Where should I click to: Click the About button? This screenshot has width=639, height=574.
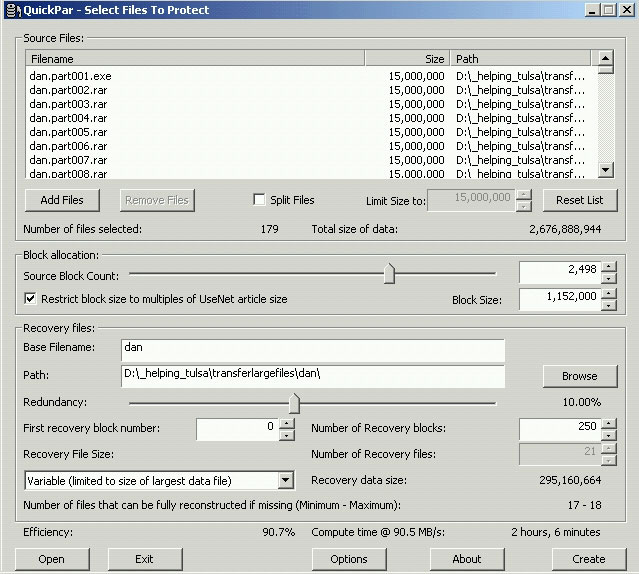pyautogui.click(x=467, y=559)
